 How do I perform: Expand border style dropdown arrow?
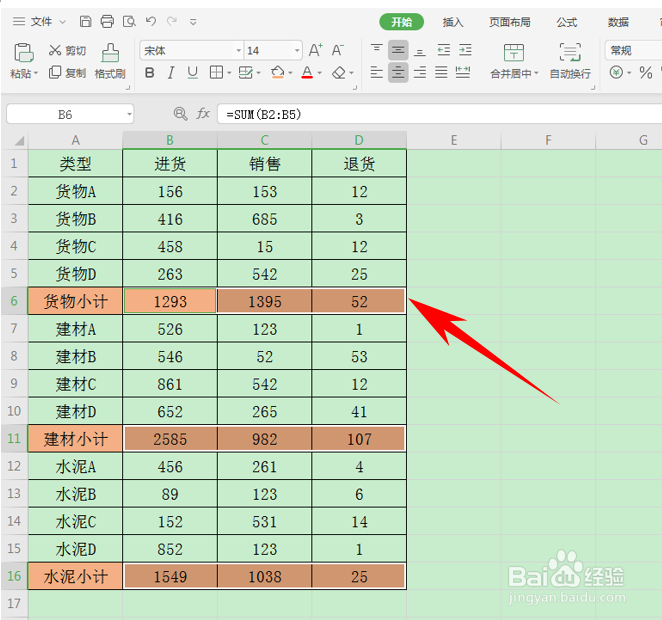229,73
